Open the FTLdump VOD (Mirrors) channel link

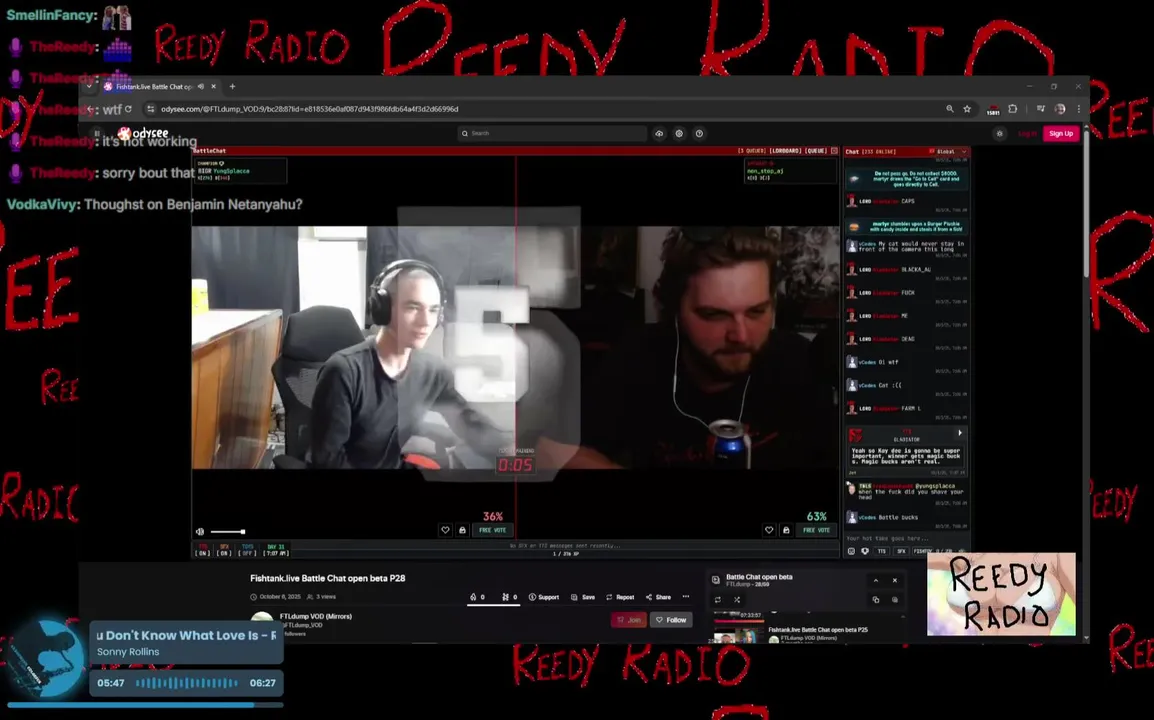point(316,616)
